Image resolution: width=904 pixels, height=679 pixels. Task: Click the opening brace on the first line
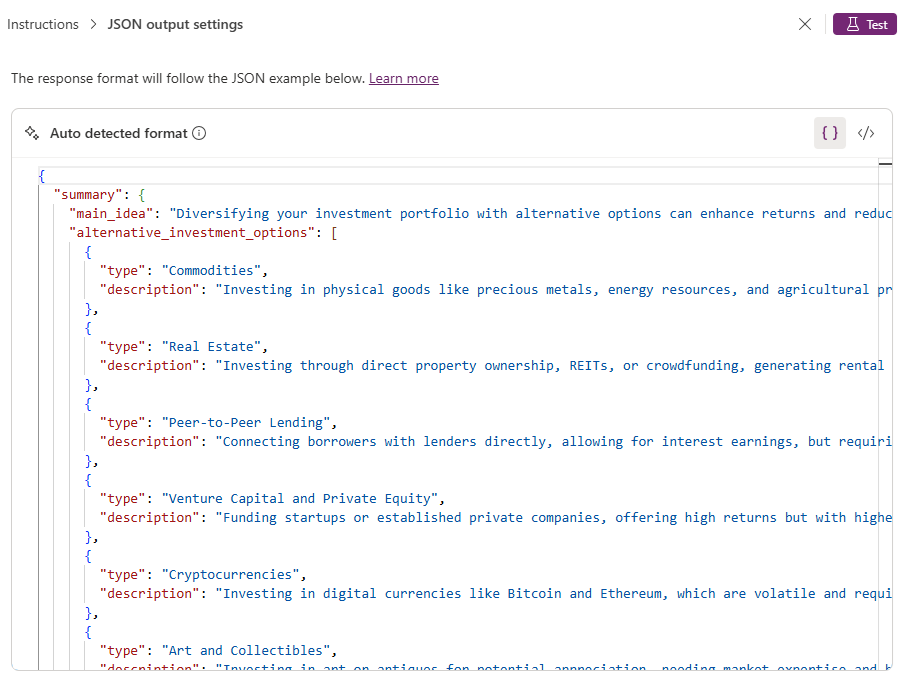pyautogui.click(x=41, y=175)
